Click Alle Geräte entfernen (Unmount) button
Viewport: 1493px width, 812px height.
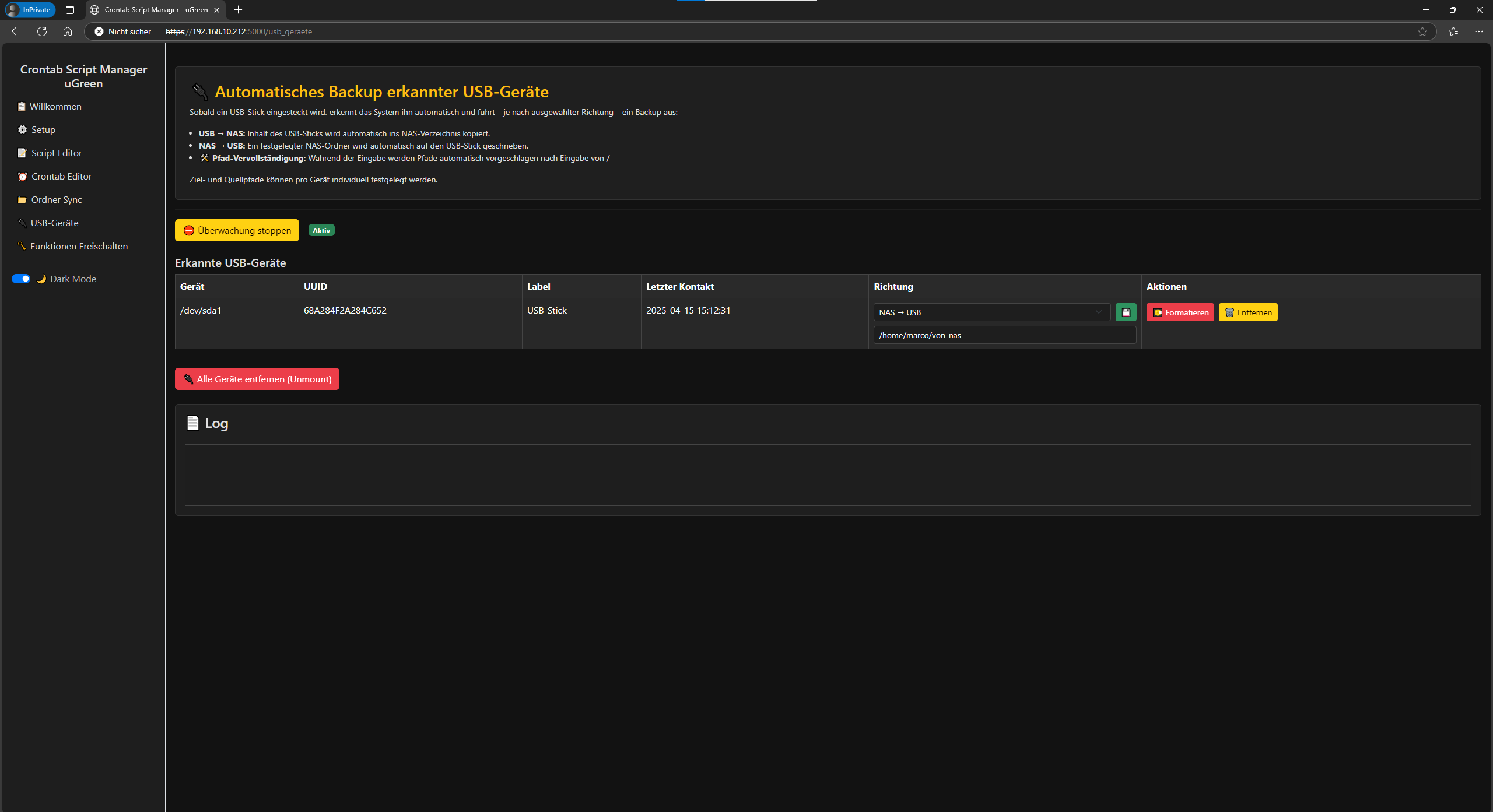[257, 379]
